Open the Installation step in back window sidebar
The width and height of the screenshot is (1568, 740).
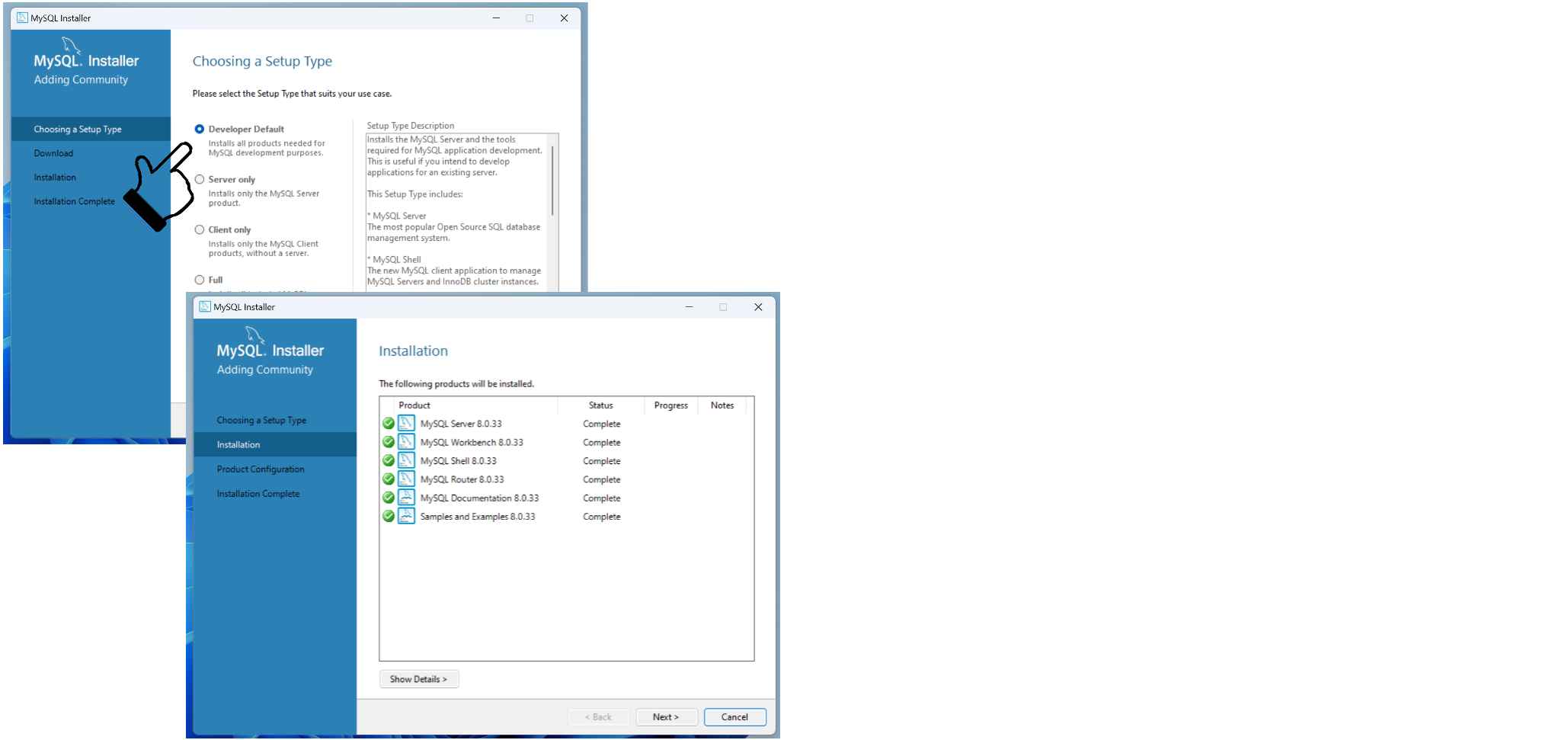(55, 178)
